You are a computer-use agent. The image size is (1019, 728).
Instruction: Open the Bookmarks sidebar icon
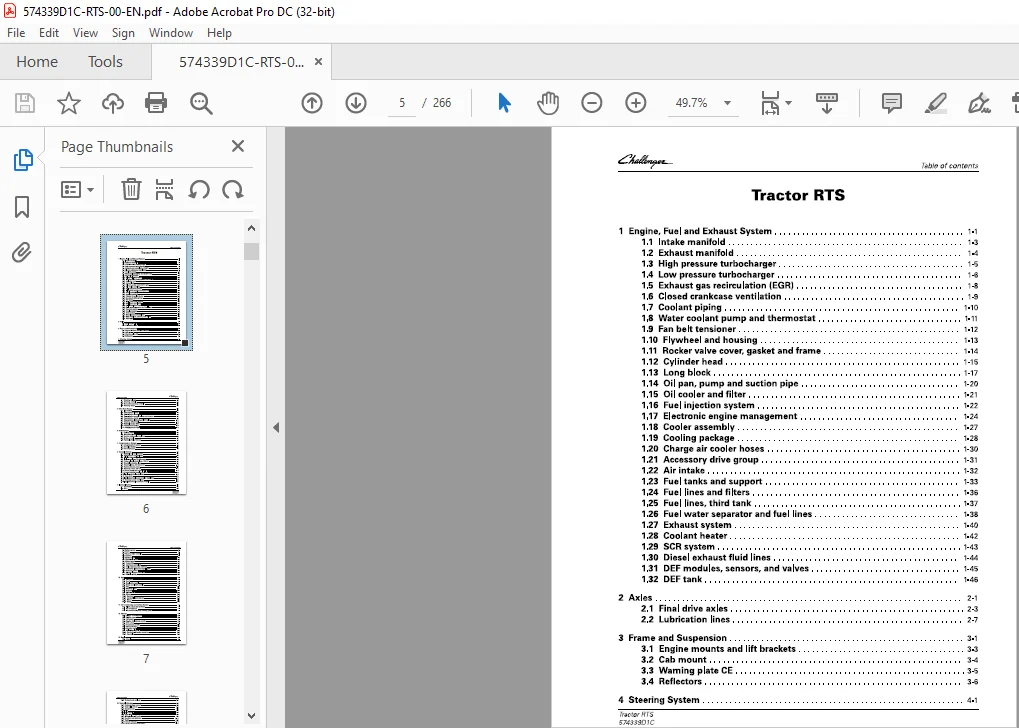[x=22, y=207]
